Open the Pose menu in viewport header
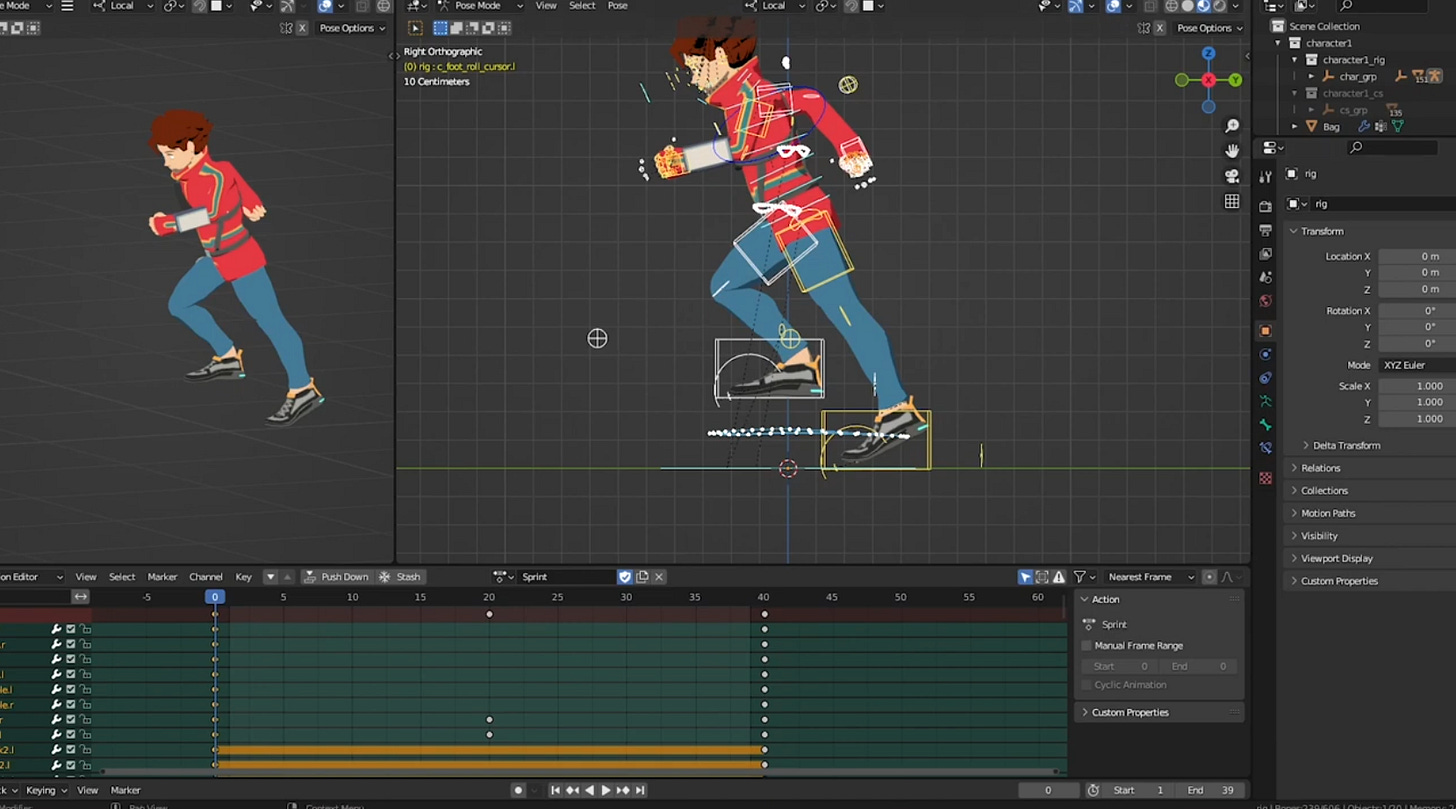The image size is (1456, 809). [618, 6]
